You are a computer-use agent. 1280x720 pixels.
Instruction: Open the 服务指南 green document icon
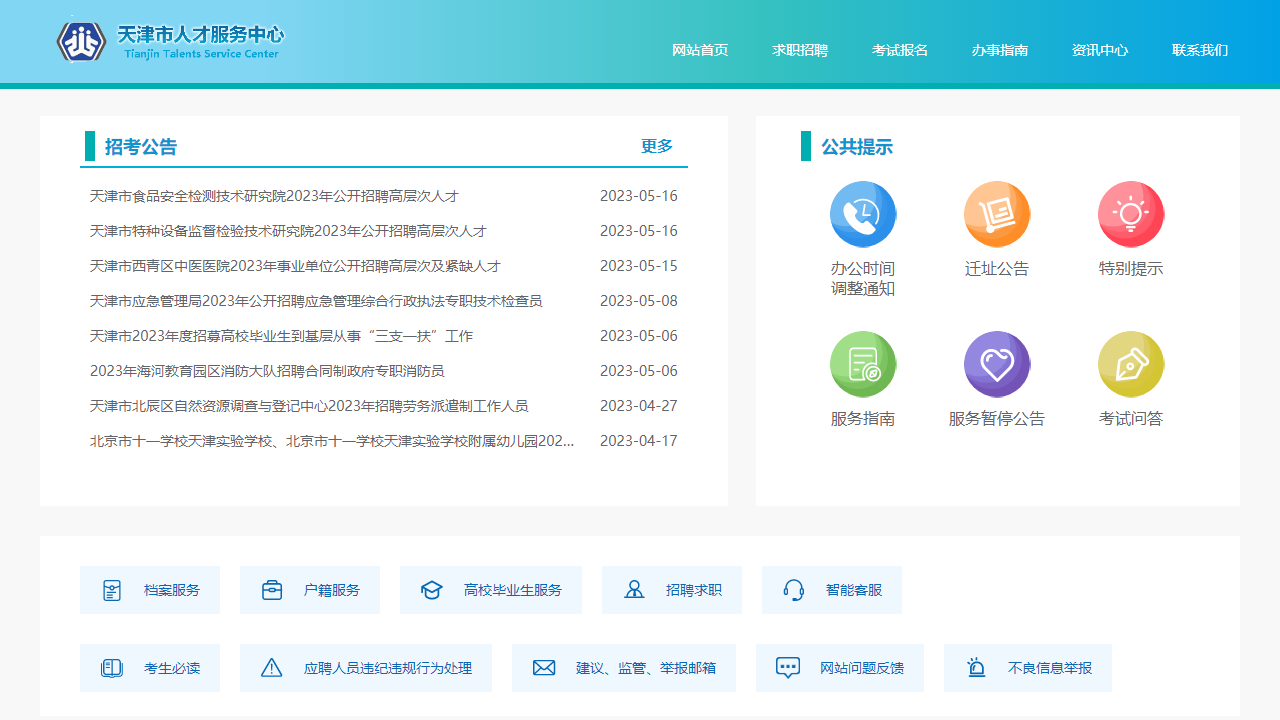(863, 364)
